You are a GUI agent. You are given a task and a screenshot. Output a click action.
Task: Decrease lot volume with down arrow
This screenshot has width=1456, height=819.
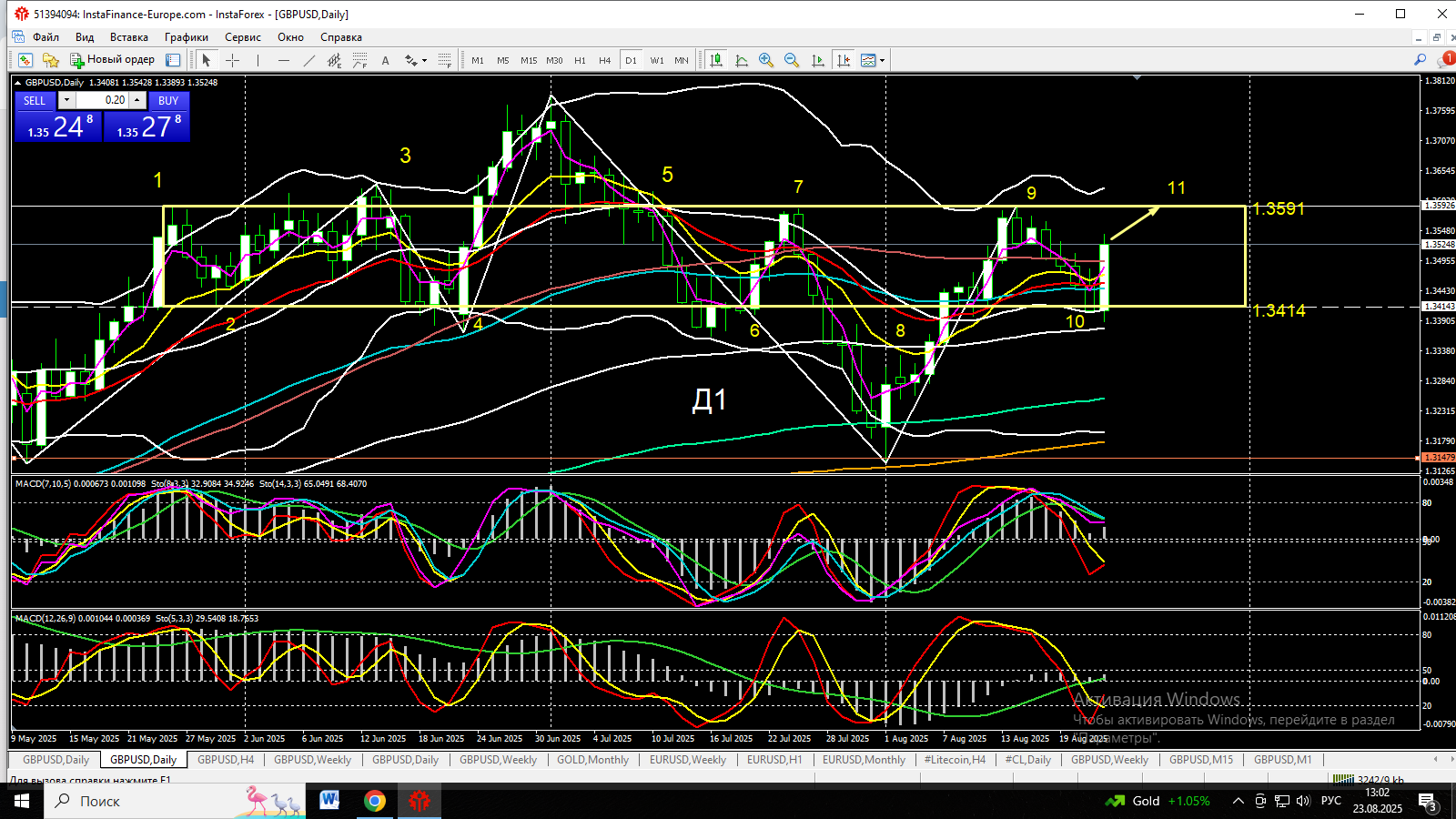(x=66, y=100)
